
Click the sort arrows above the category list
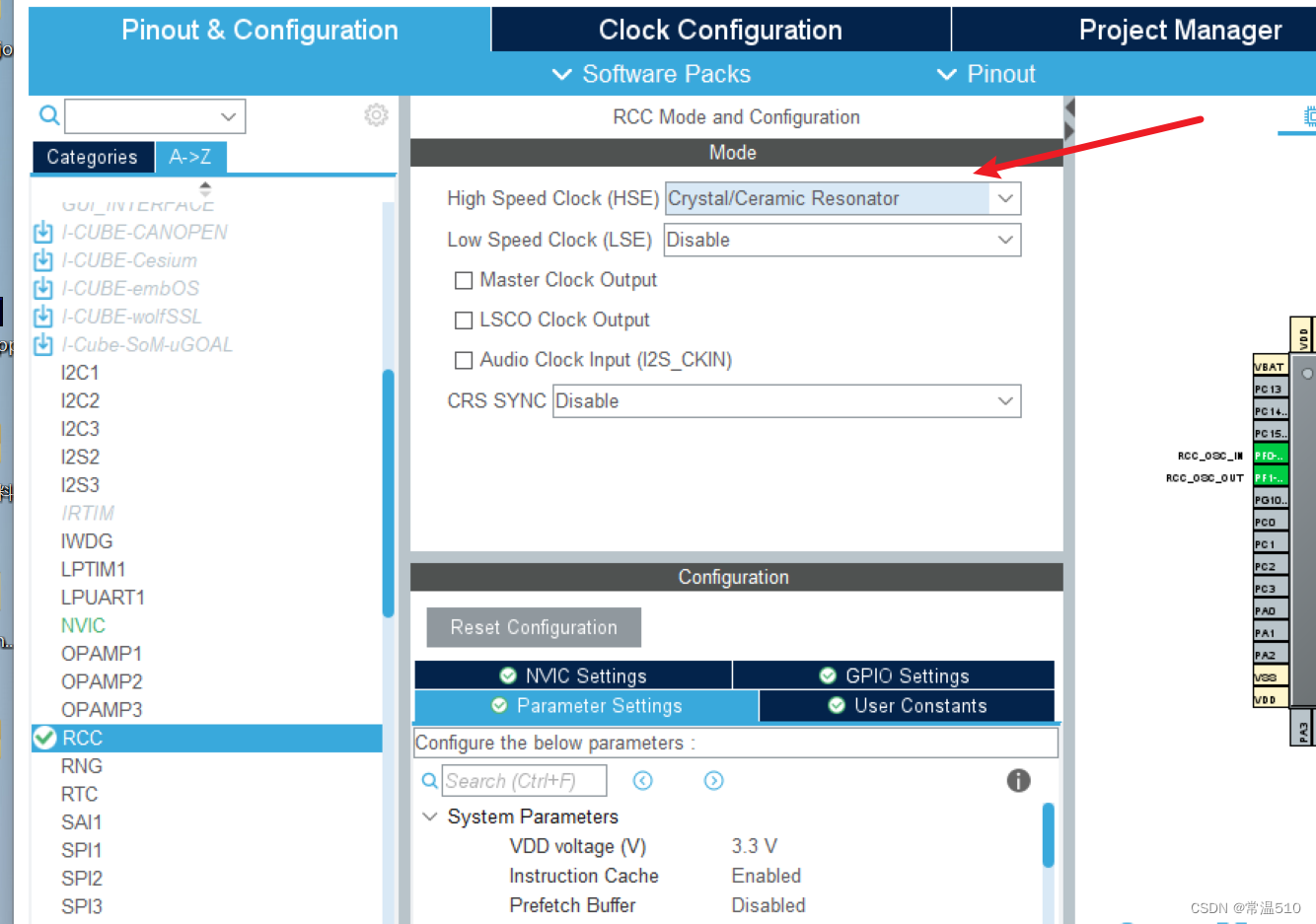click(x=205, y=187)
